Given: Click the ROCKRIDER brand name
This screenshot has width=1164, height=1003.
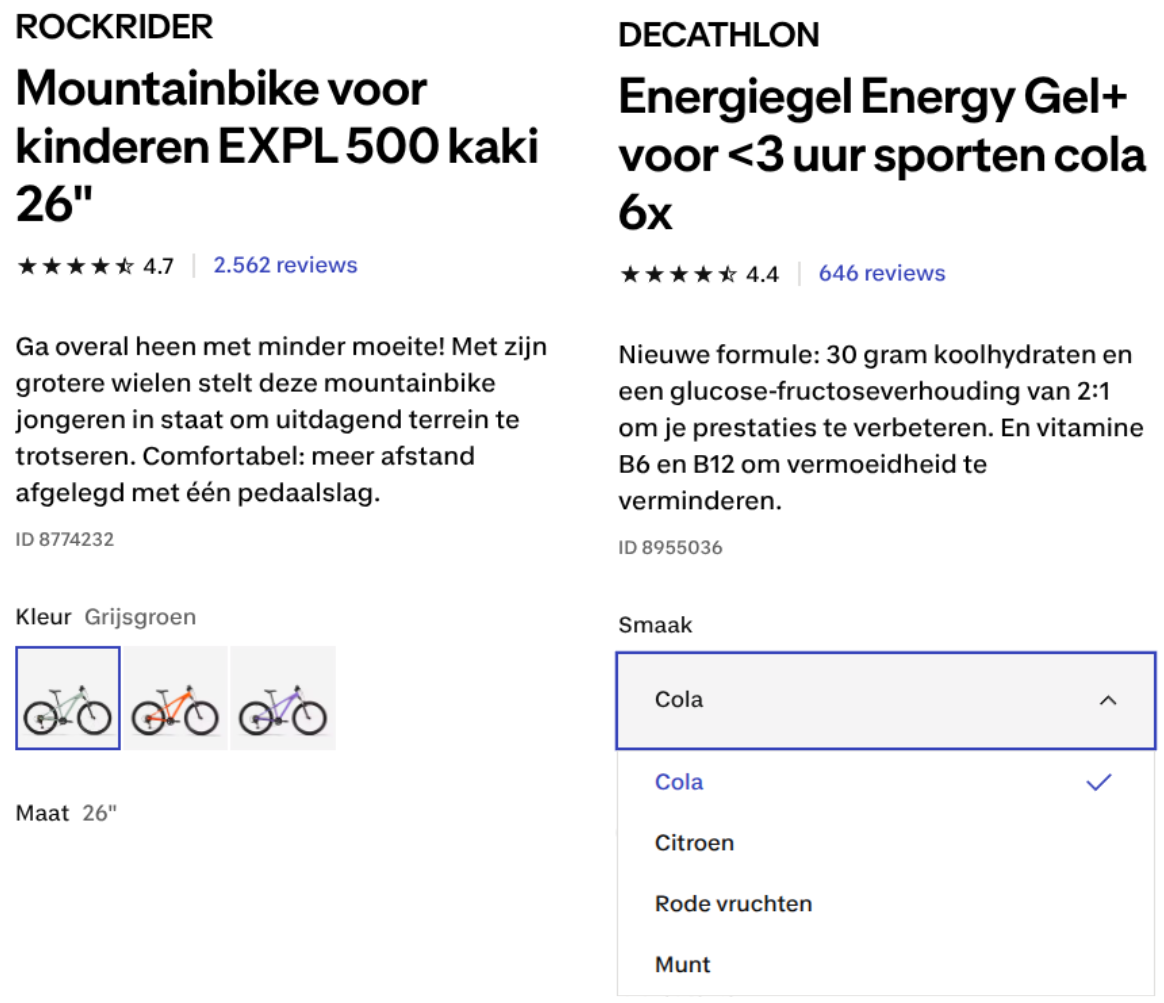Looking at the screenshot, I should click(x=115, y=27).
